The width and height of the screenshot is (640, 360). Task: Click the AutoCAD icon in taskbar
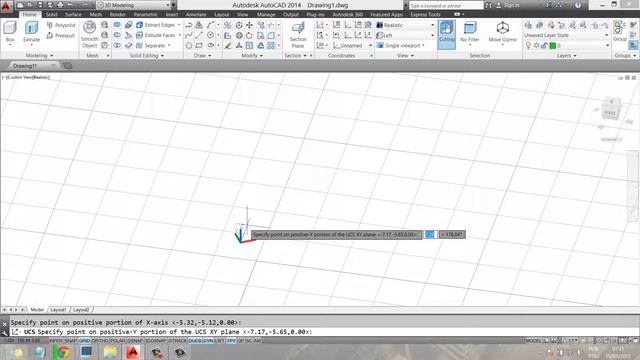[x=133, y=352]
